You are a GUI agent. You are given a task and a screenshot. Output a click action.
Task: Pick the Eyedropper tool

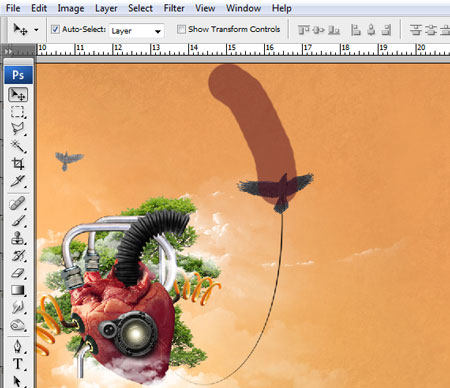click(x=17, y=181)
